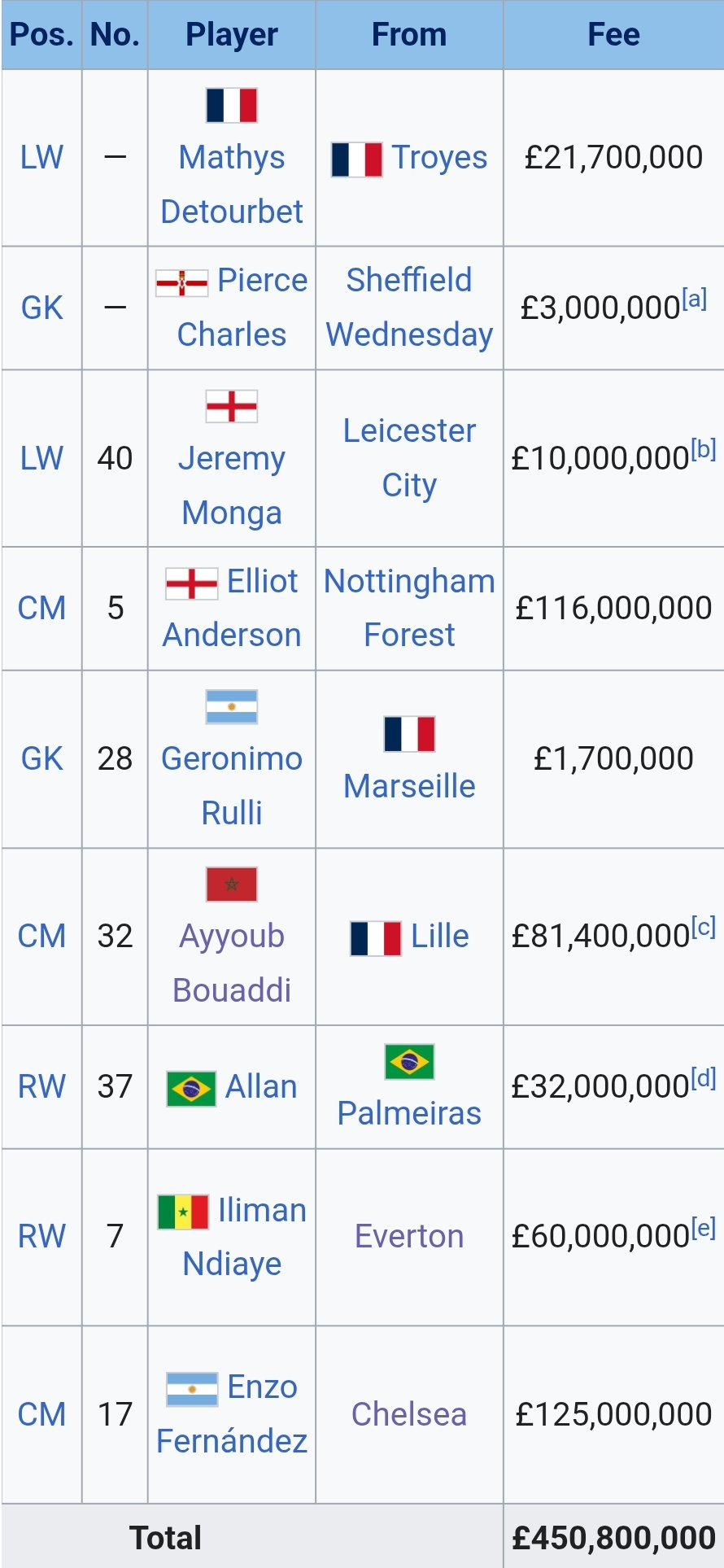Open footnote [a] next to £3,000,000

695,299
